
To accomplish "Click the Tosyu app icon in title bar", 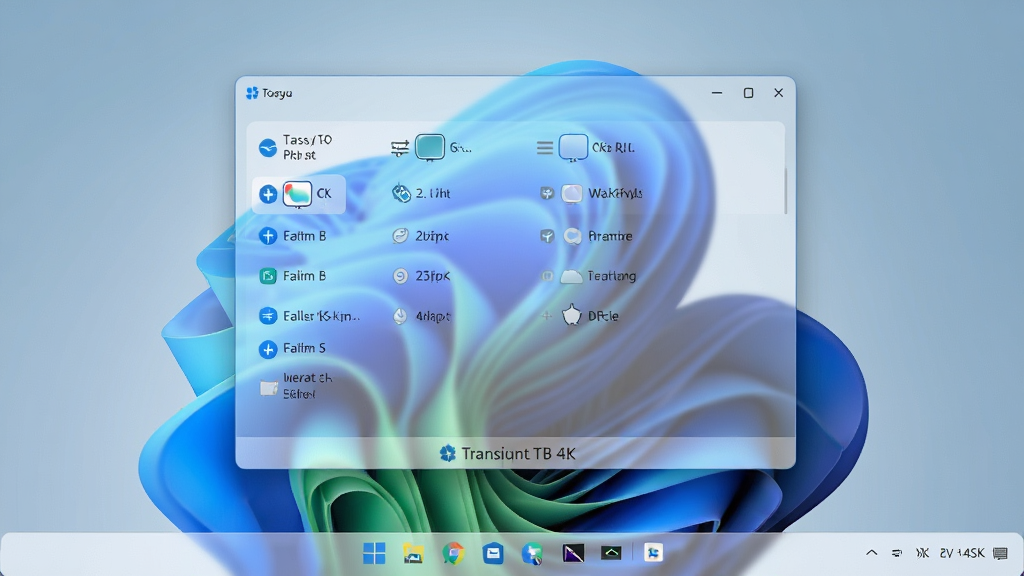I will click(252, 93).
